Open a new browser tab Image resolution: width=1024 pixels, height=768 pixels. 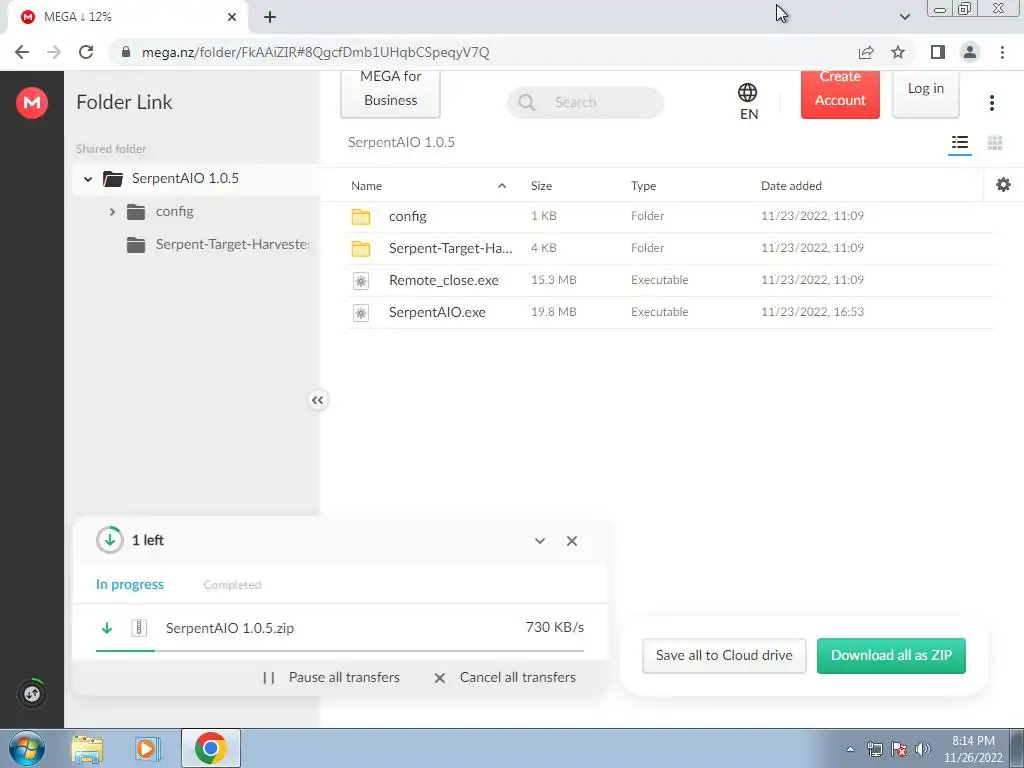pos(270,17)
